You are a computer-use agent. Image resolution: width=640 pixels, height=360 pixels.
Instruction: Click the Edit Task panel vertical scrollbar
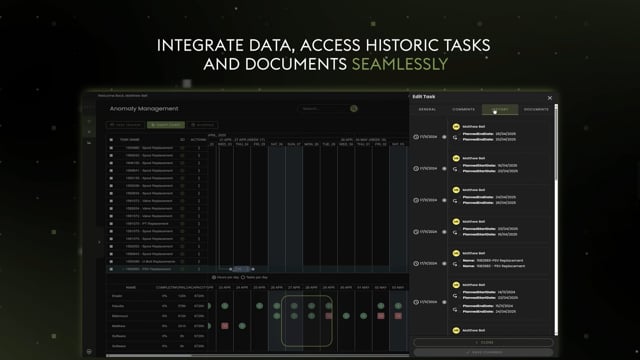pyautogui.click(x=556, y=220)
